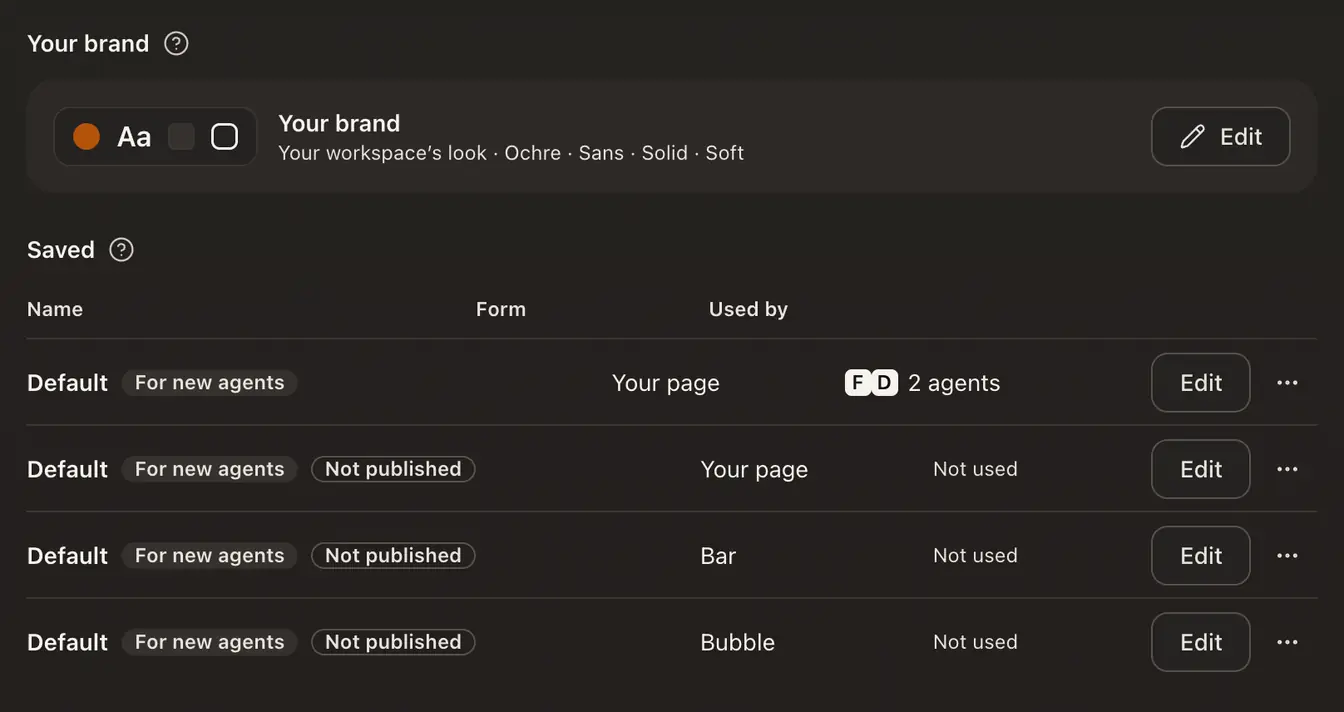Viewport: 1344px width, 712px height.
Task: Click the rounded outline square in brand preview
Action: [225, 136]
